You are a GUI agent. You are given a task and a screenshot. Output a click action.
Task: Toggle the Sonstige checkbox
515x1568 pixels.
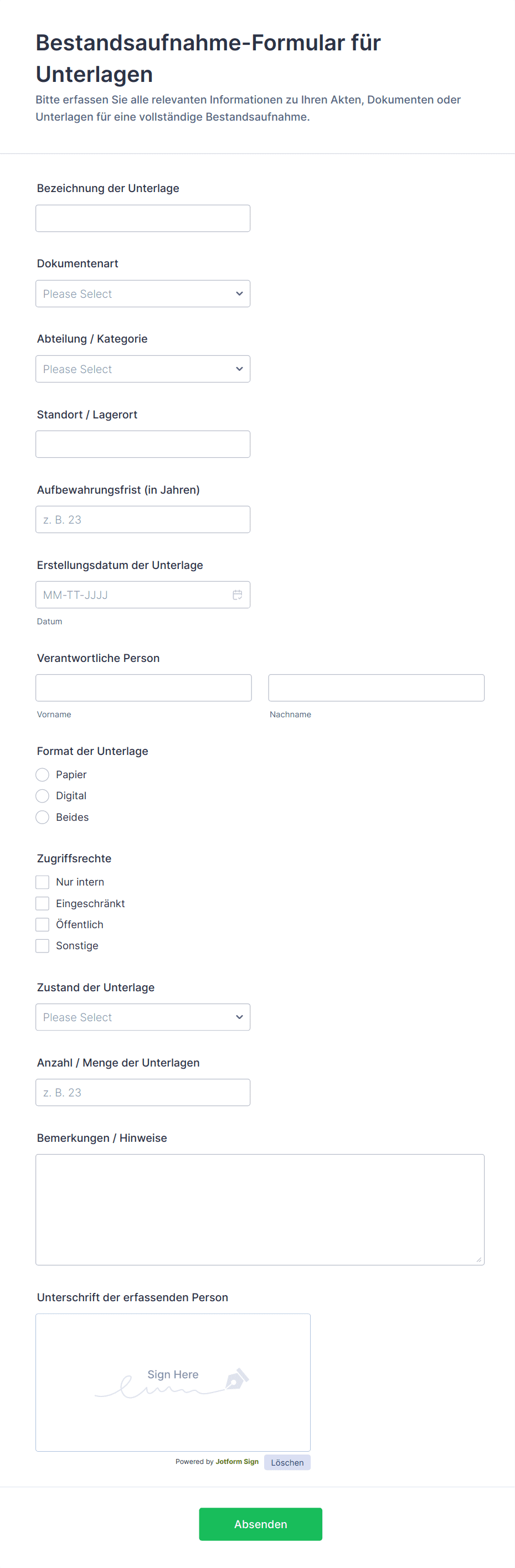43,945
